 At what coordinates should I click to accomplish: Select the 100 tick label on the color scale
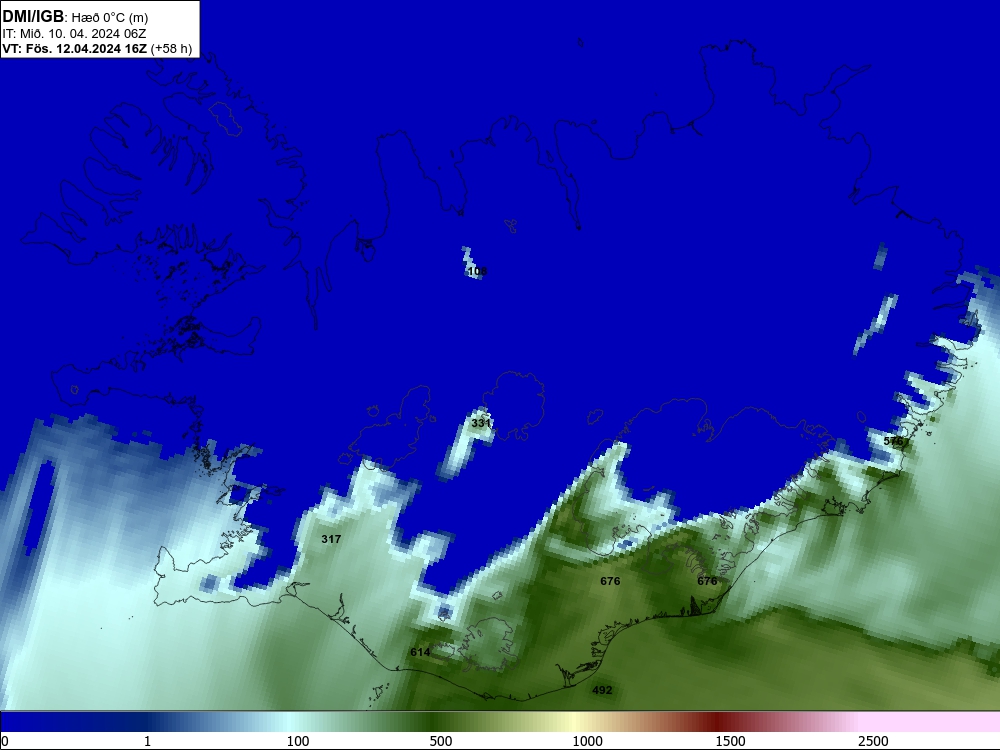pos(298,741)
